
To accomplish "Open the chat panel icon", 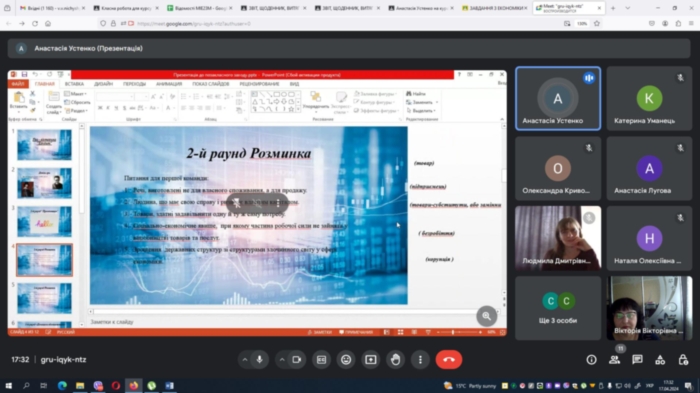I will point(637,360).
